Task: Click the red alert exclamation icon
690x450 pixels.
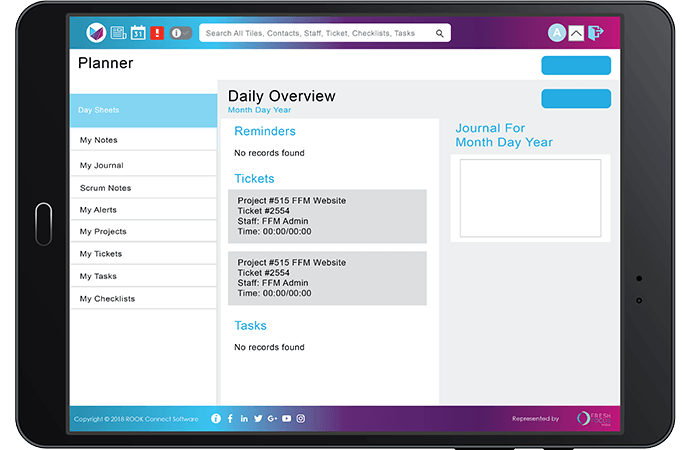Action: point(157,33)
